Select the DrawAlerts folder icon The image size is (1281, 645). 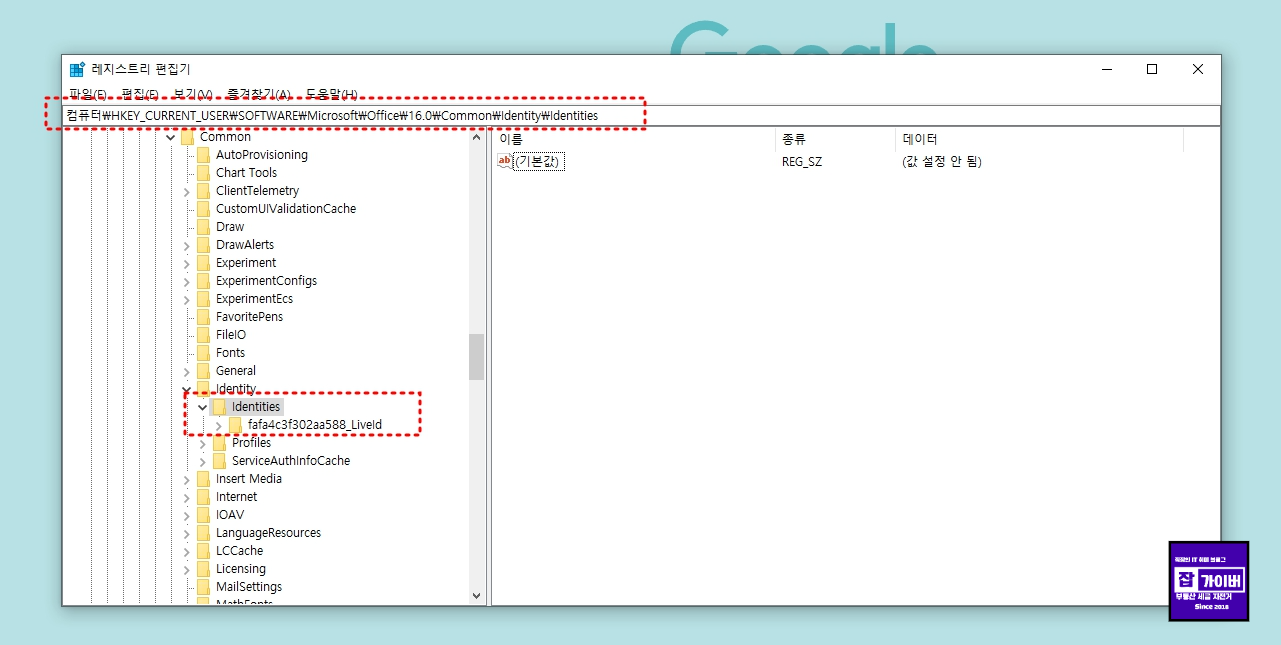(x=203, y=245)
